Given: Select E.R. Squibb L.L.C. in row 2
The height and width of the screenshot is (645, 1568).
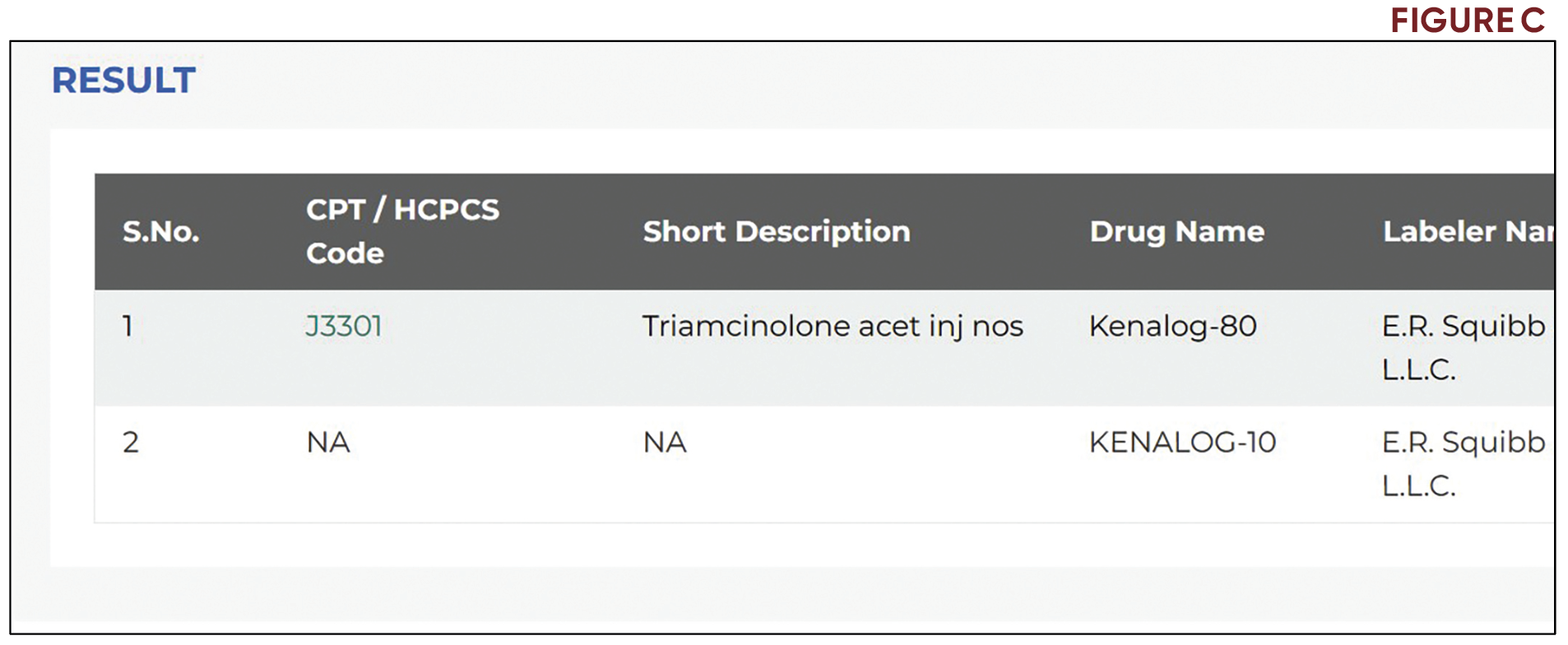Looking at the screenshot, I should point(1464,463).
